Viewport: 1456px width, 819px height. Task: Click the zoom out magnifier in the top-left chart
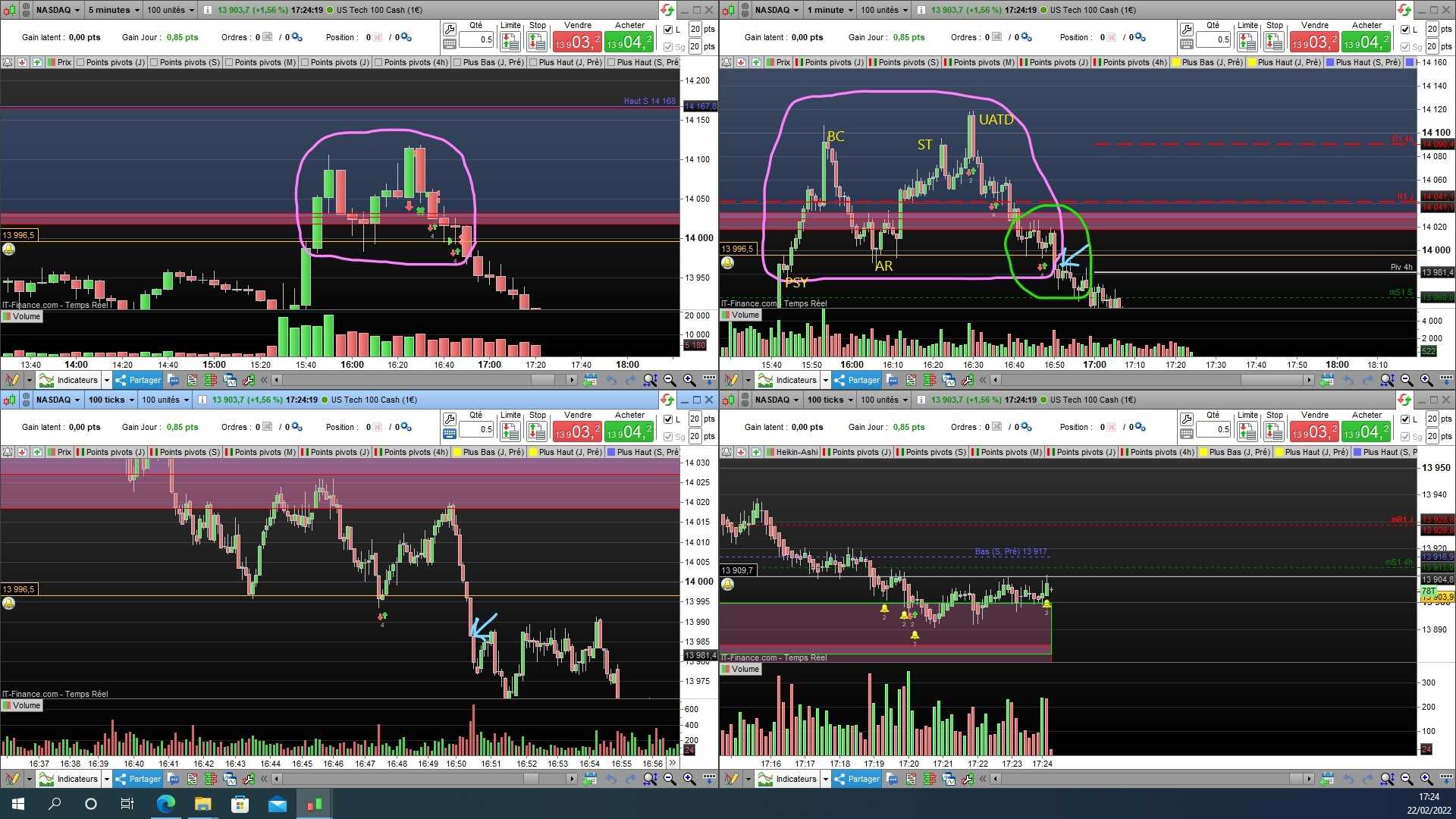[x=670, y=380]
